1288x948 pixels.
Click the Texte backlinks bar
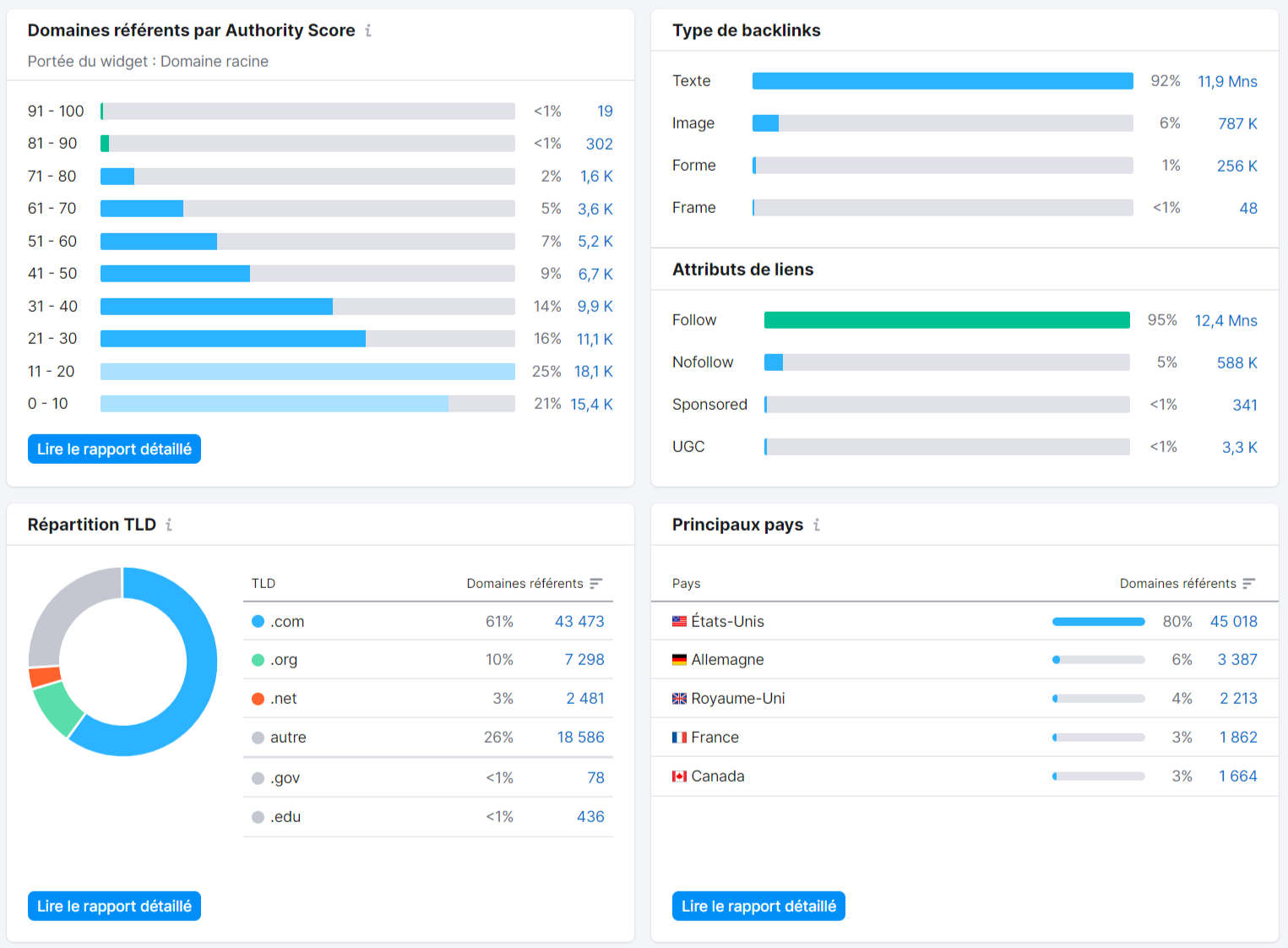[943, 81]
